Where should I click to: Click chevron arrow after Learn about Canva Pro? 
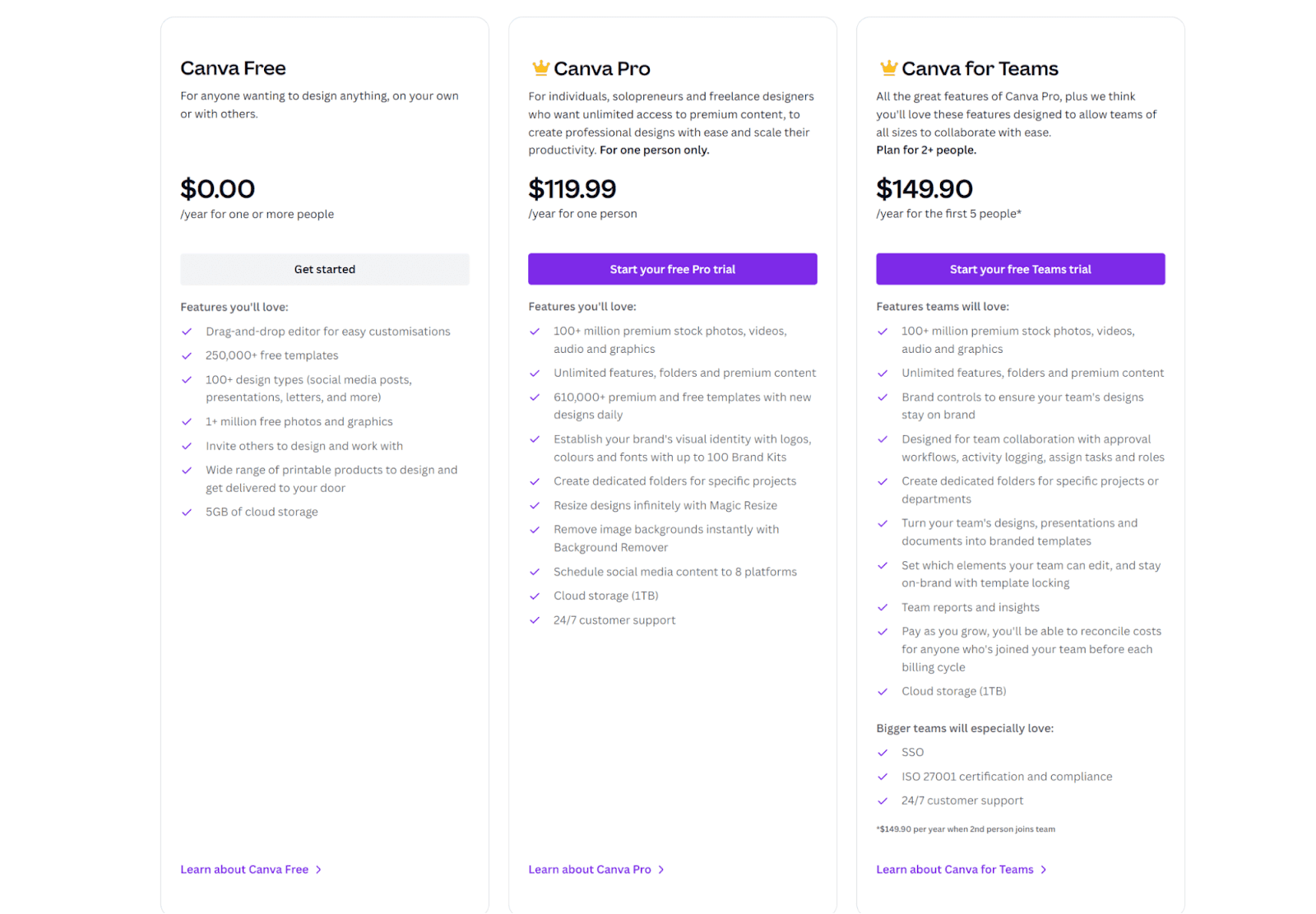661,870
